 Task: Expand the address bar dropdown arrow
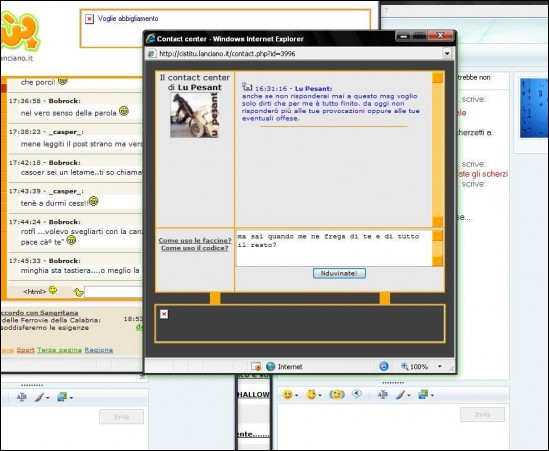[x=447, y=54]
